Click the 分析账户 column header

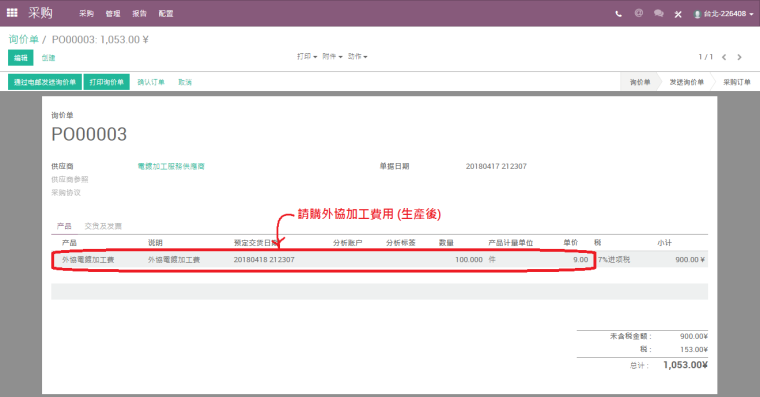click(x=348, y=243)
